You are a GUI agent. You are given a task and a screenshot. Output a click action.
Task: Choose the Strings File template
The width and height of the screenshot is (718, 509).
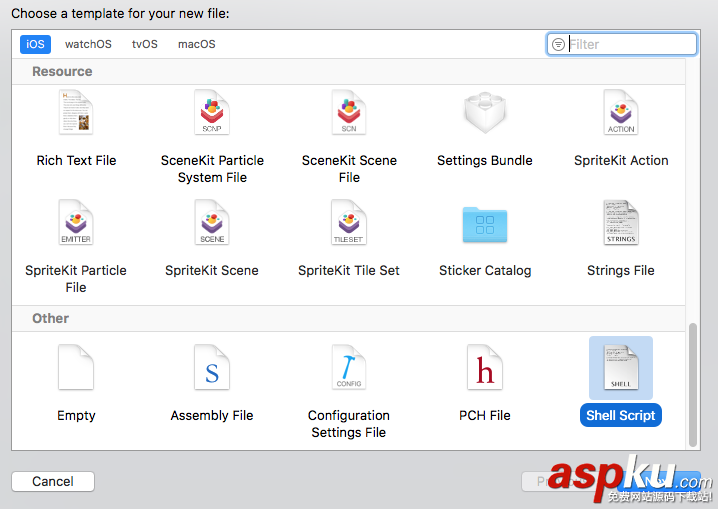click(x=621, y=223)
